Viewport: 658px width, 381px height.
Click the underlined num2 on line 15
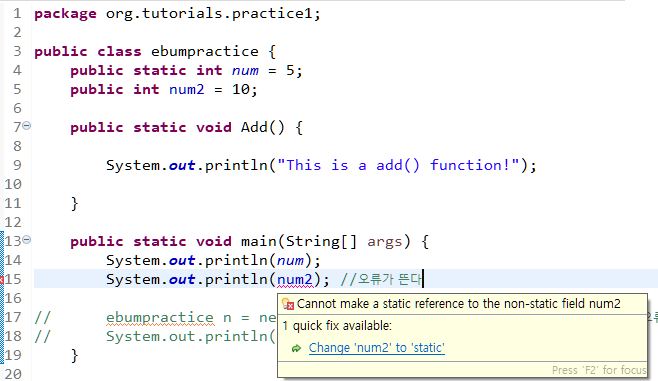[x=295, y=279]
